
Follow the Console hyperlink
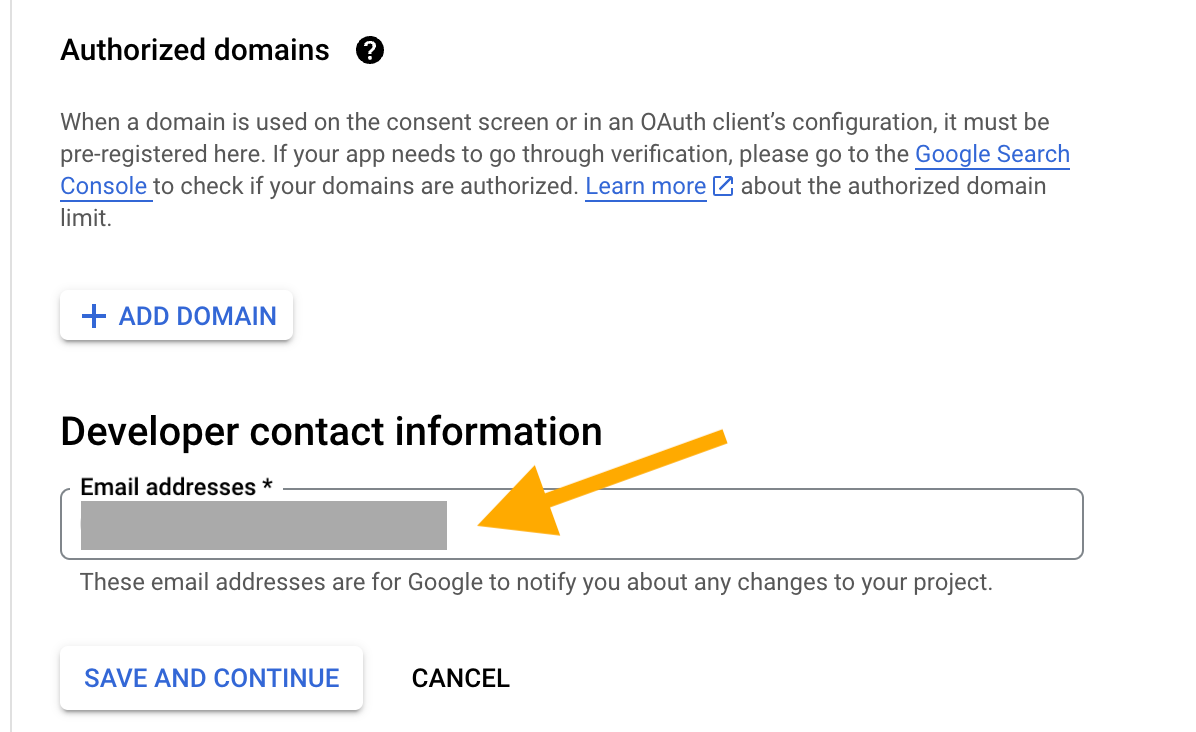click(105, 186)
